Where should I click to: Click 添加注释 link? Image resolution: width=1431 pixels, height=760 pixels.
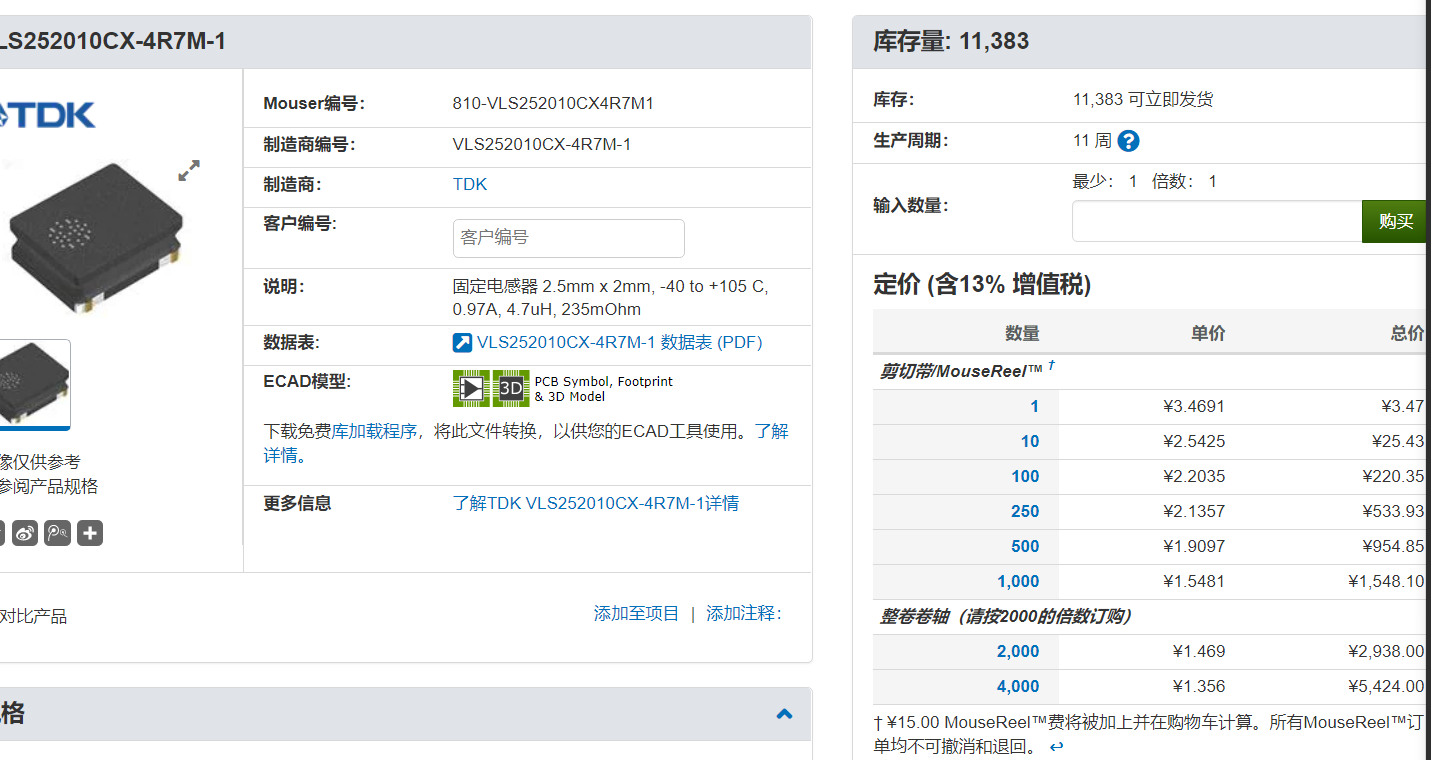(x=743, y=613)
